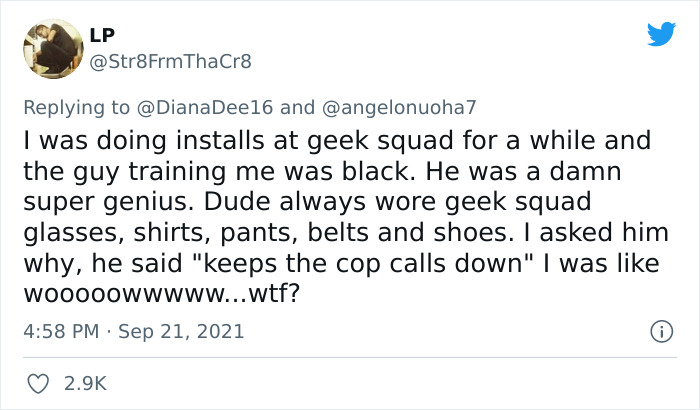
Task: Click the tweet's first line about installs
Action: click(x=335, y=140)
